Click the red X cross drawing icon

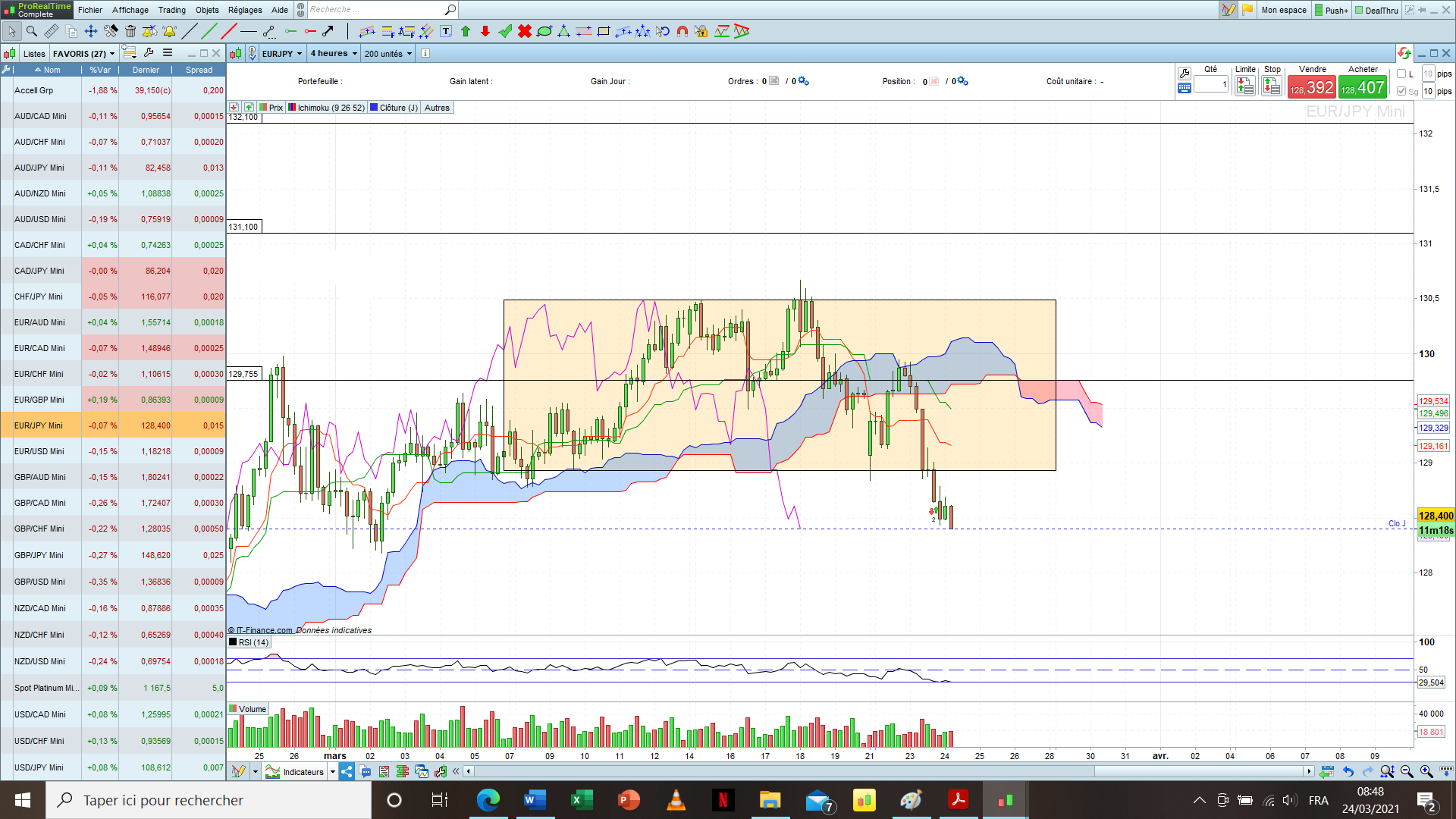point(524,31)
